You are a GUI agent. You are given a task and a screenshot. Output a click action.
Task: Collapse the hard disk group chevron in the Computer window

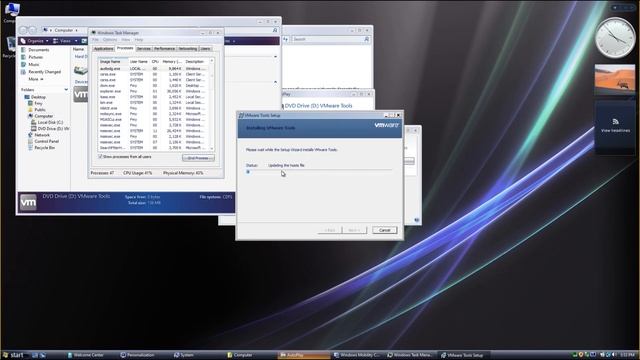[x=276, y=57]
